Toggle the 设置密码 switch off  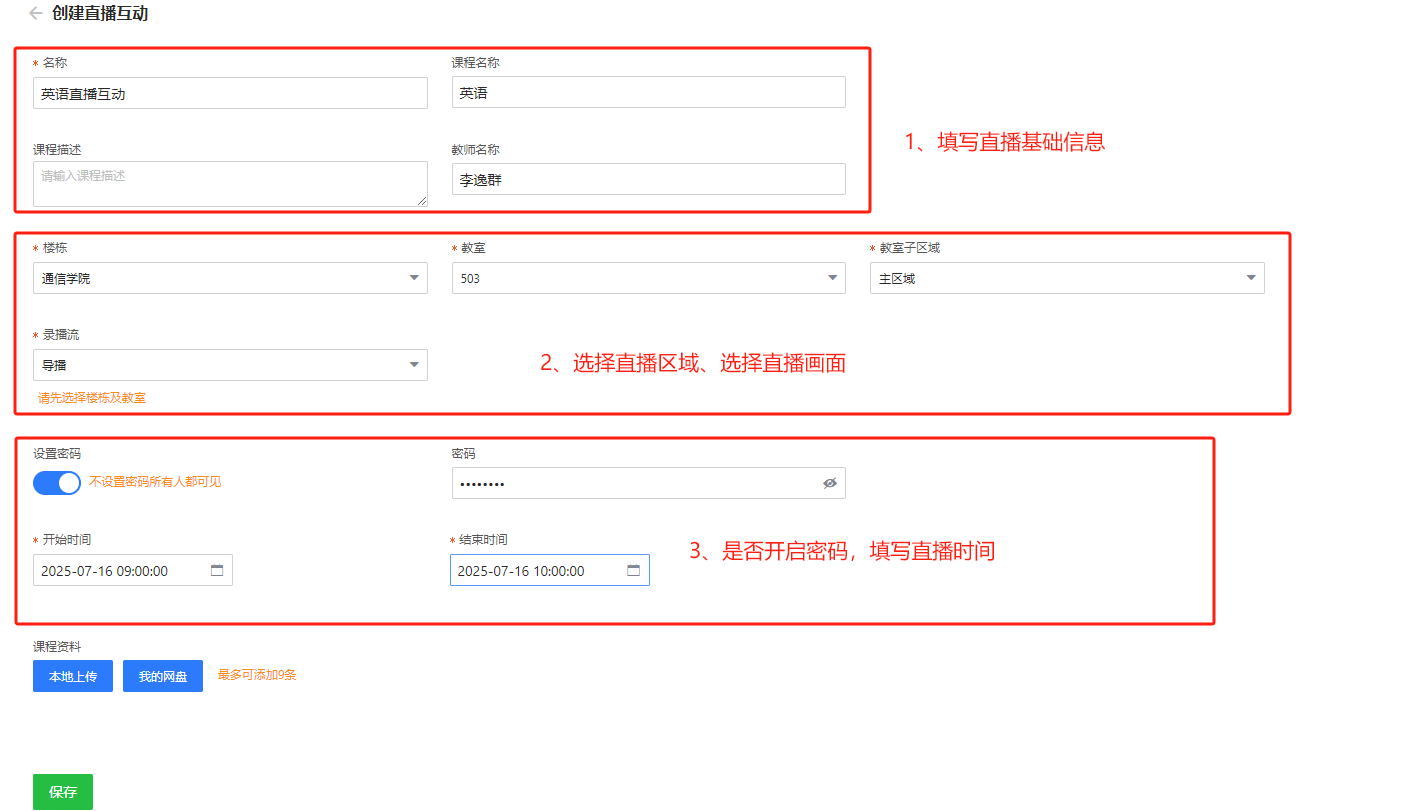[57, 483]
